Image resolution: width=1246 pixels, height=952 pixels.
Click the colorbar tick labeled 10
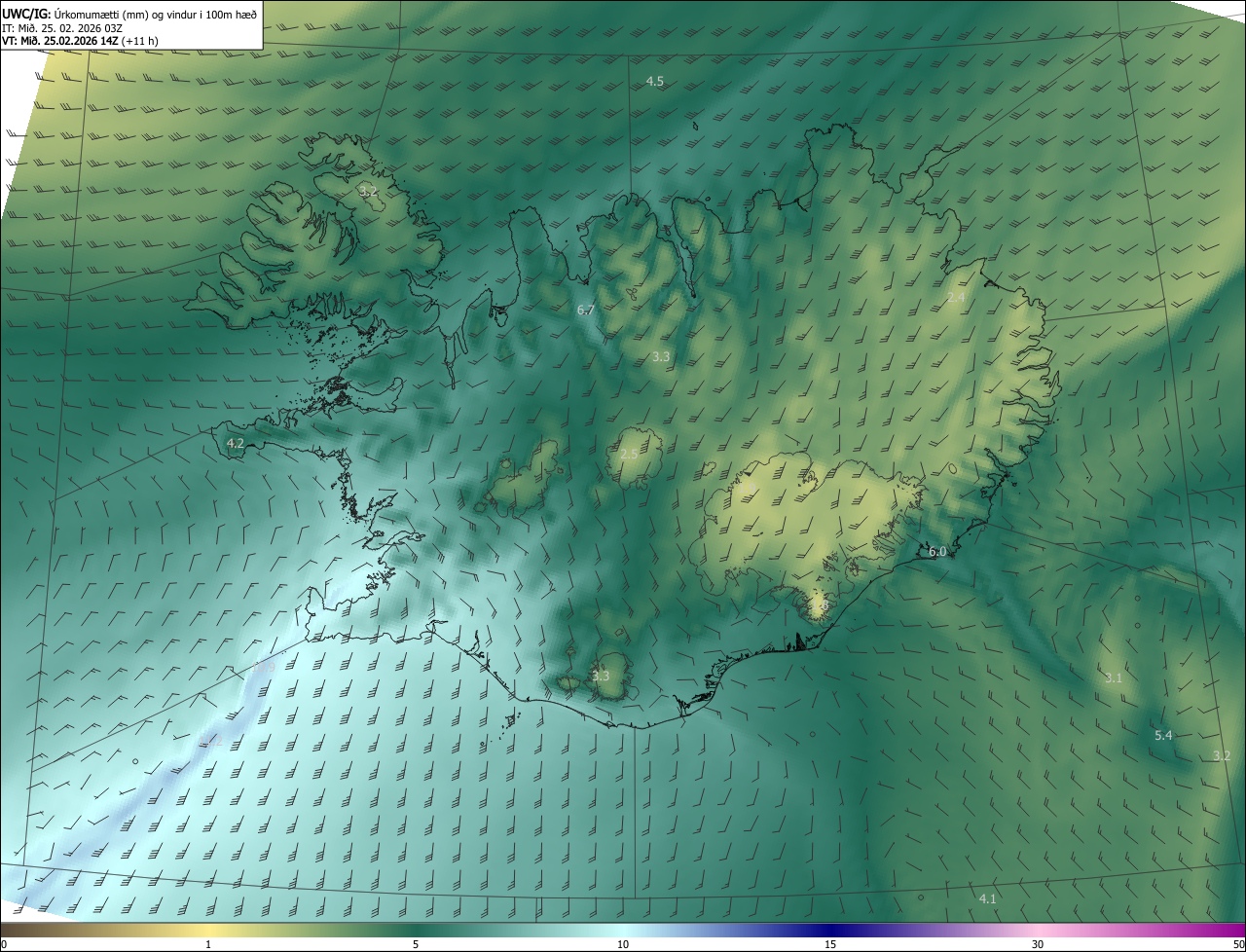[623, 945]
